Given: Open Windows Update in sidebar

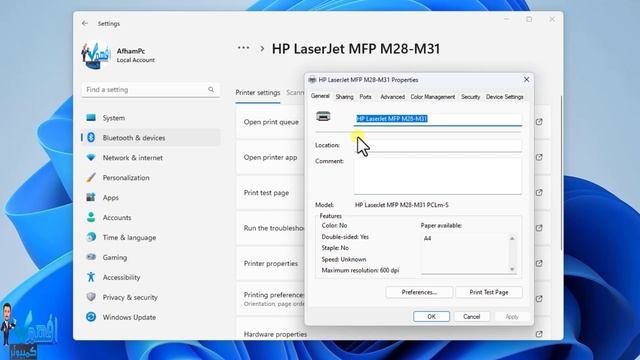Looking at the screenshot, I should point(151,317).
